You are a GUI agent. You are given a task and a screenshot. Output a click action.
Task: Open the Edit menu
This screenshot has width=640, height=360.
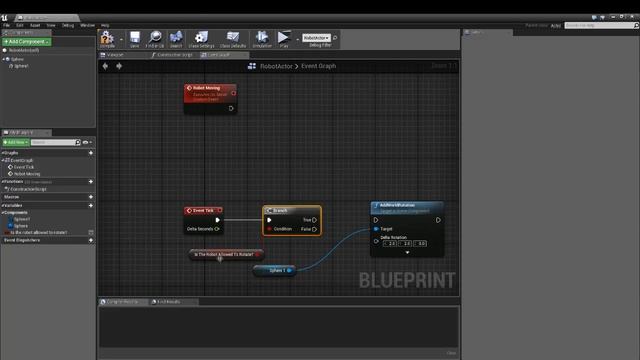(20, 25)
